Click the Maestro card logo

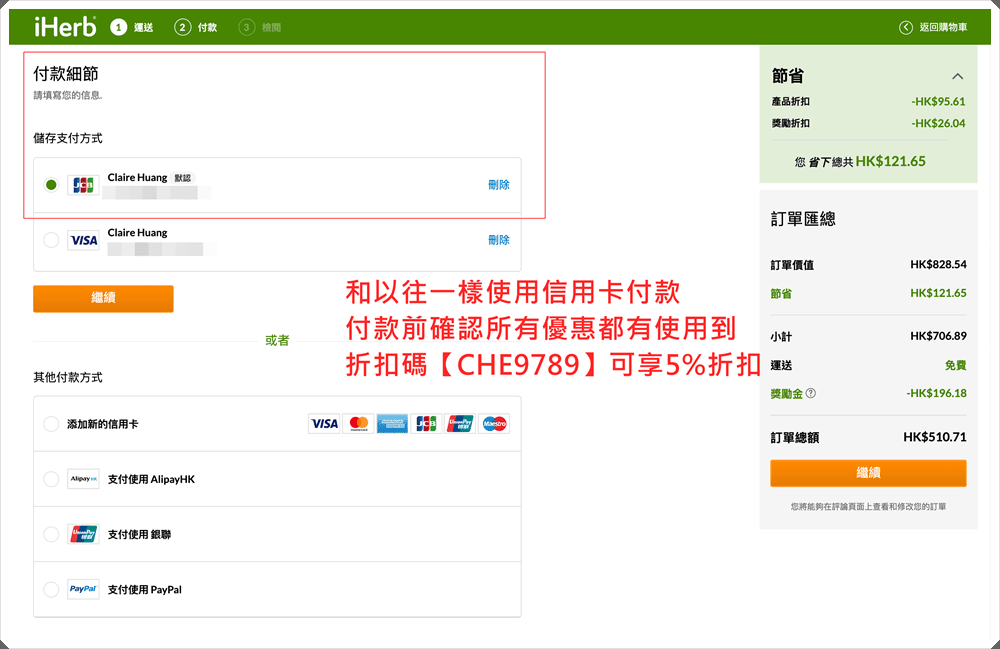(494, 424)
